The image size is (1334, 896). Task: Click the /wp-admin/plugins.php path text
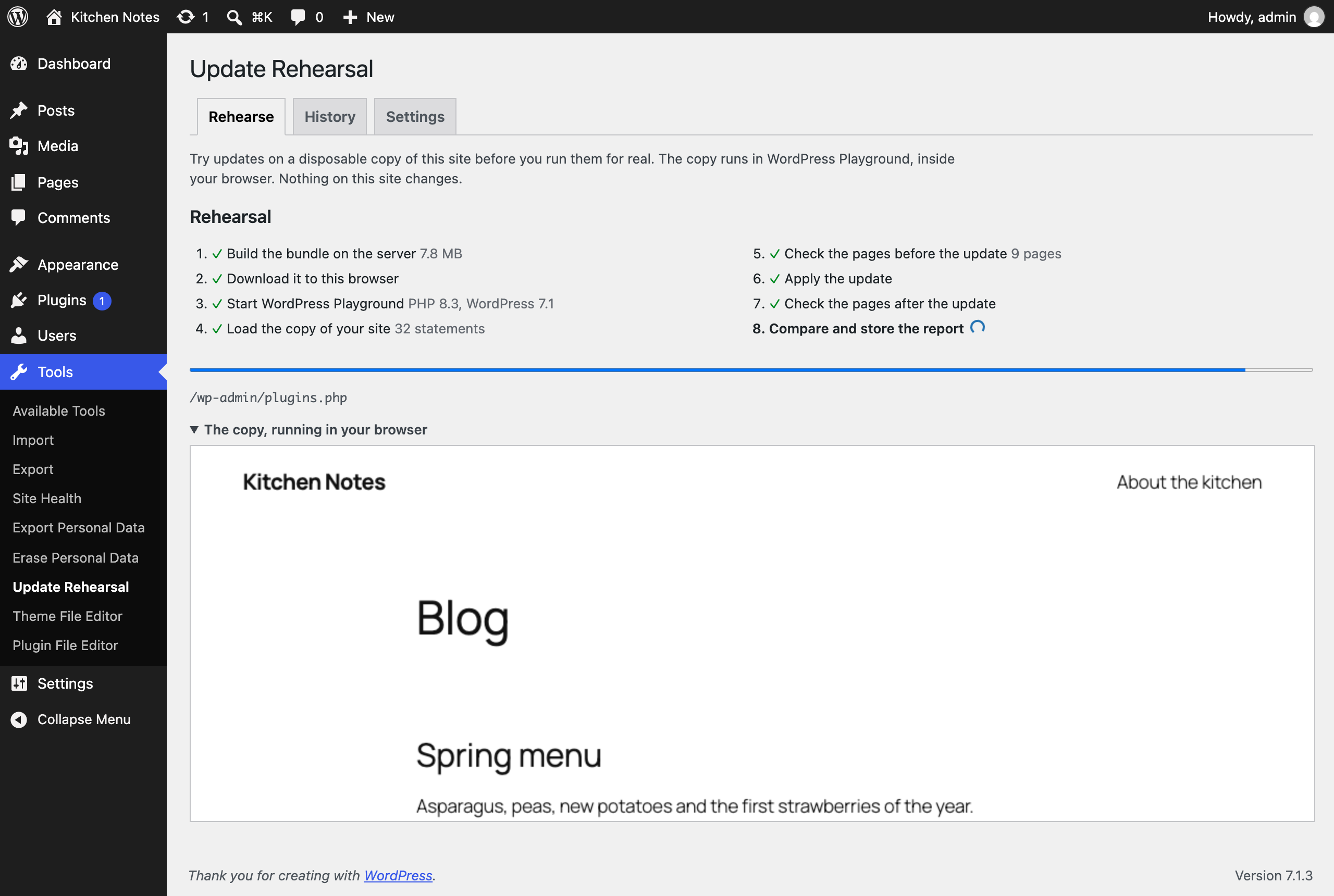[x=268, y=397]
